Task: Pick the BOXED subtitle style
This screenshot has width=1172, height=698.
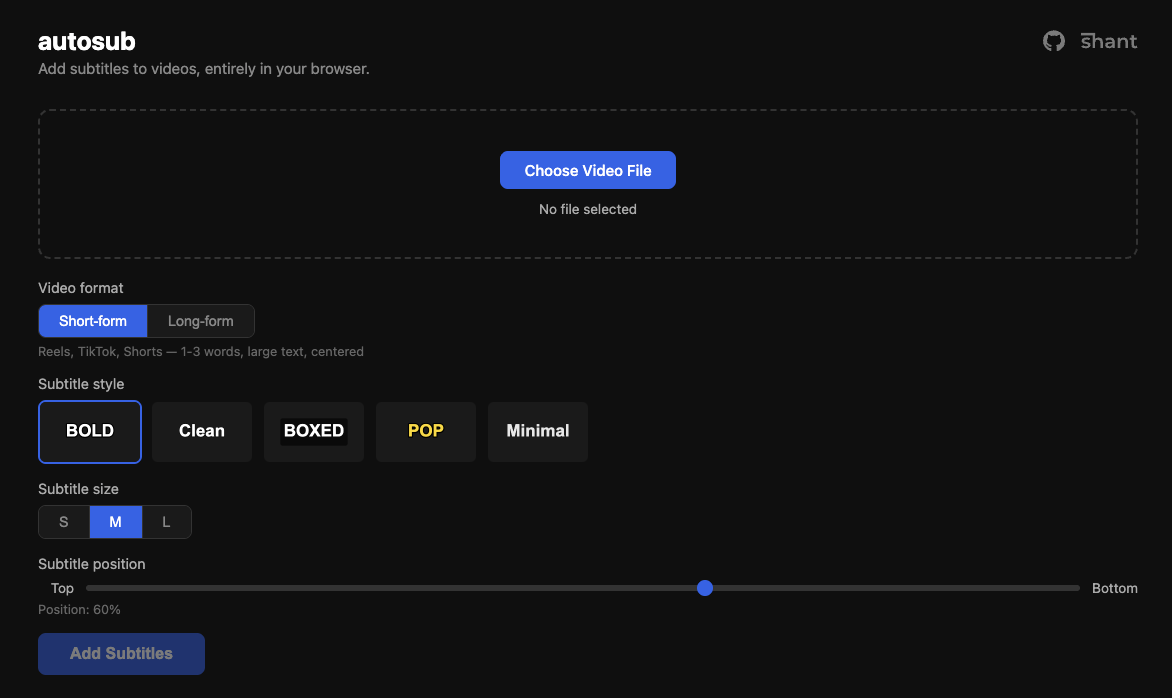Action: (313, 431)
